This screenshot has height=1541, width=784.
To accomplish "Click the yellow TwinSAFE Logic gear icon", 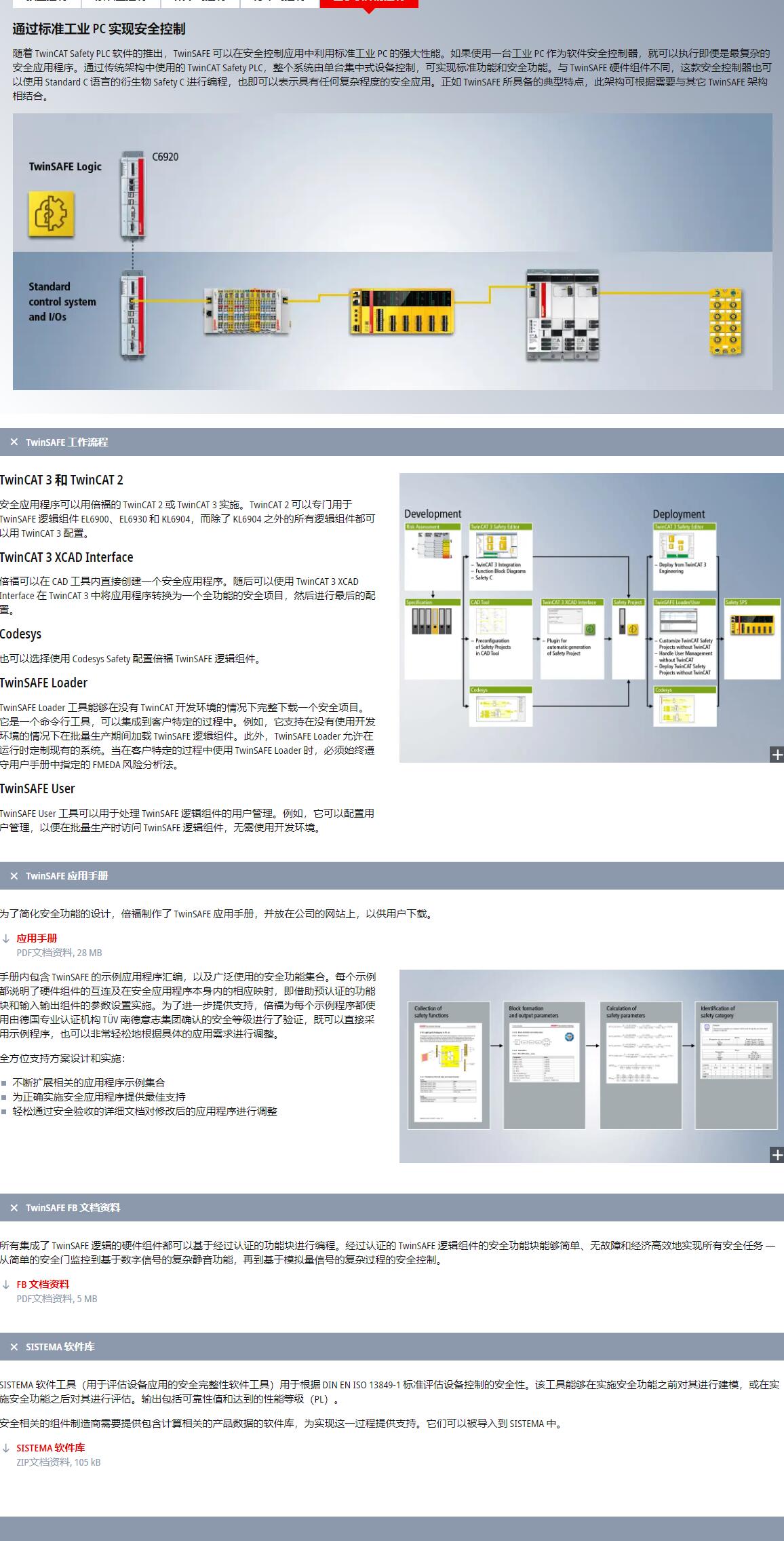I will (51, 214).
